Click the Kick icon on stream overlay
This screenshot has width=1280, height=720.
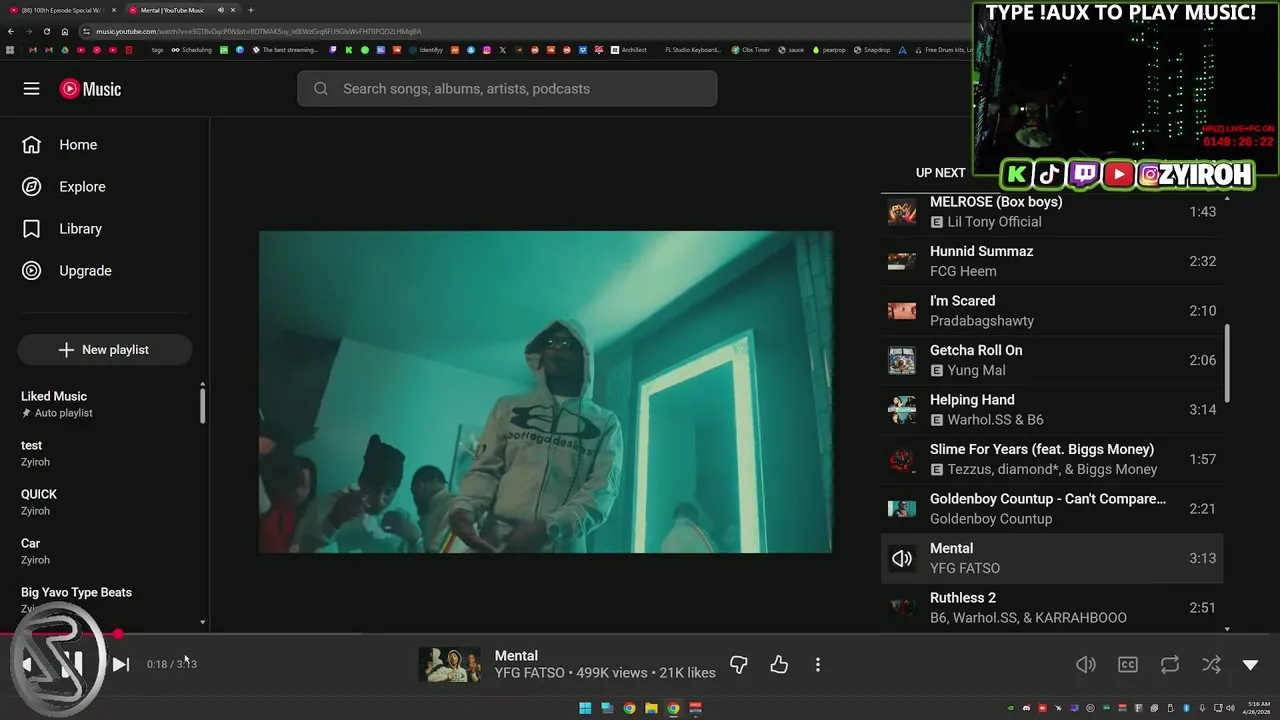point(1017,175)
